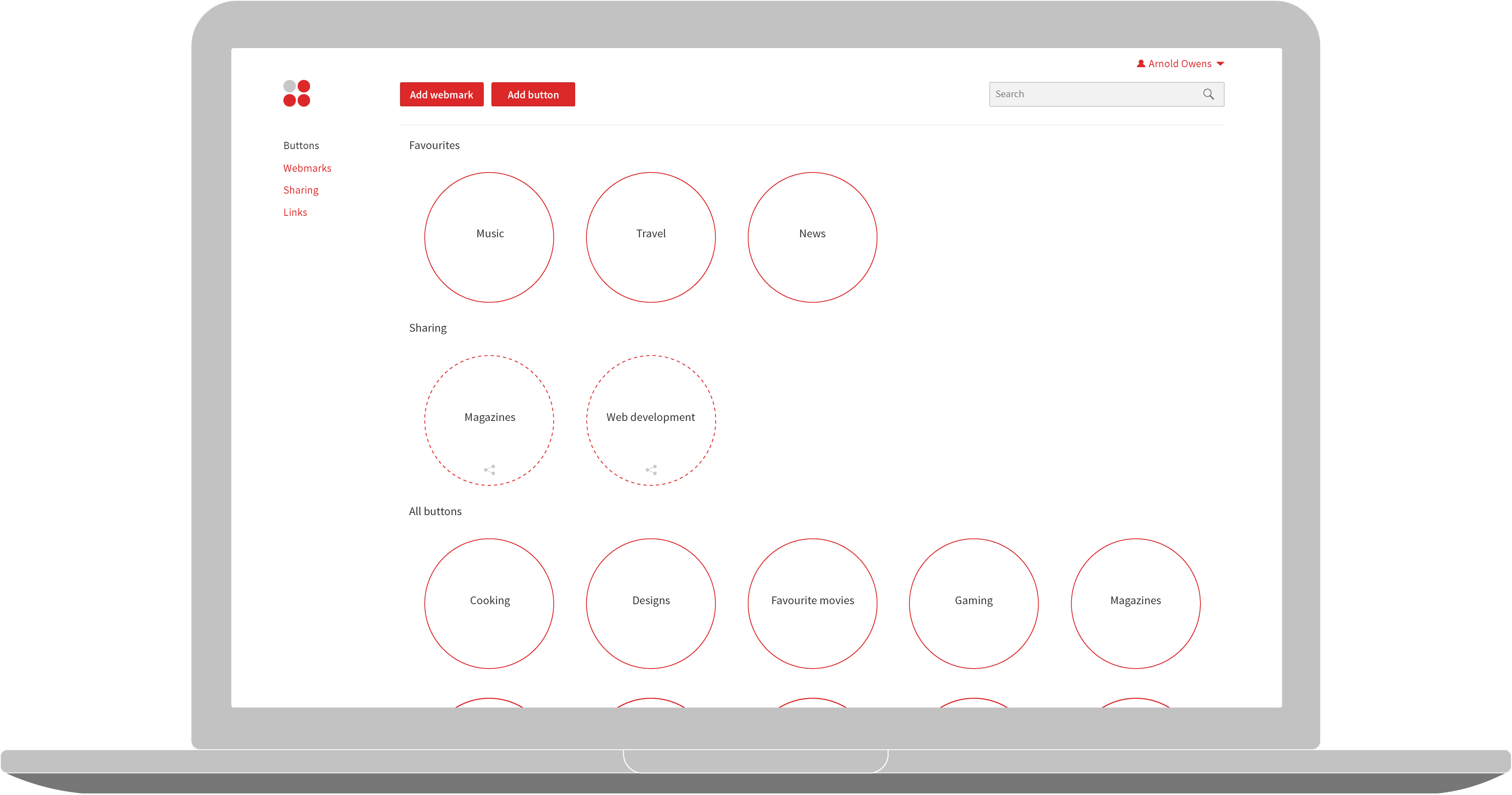The width and height of the screenshot is (1512, 795).
Task: Expand the Arnold Owens dropdown arrow
Action: [1220, 64]
